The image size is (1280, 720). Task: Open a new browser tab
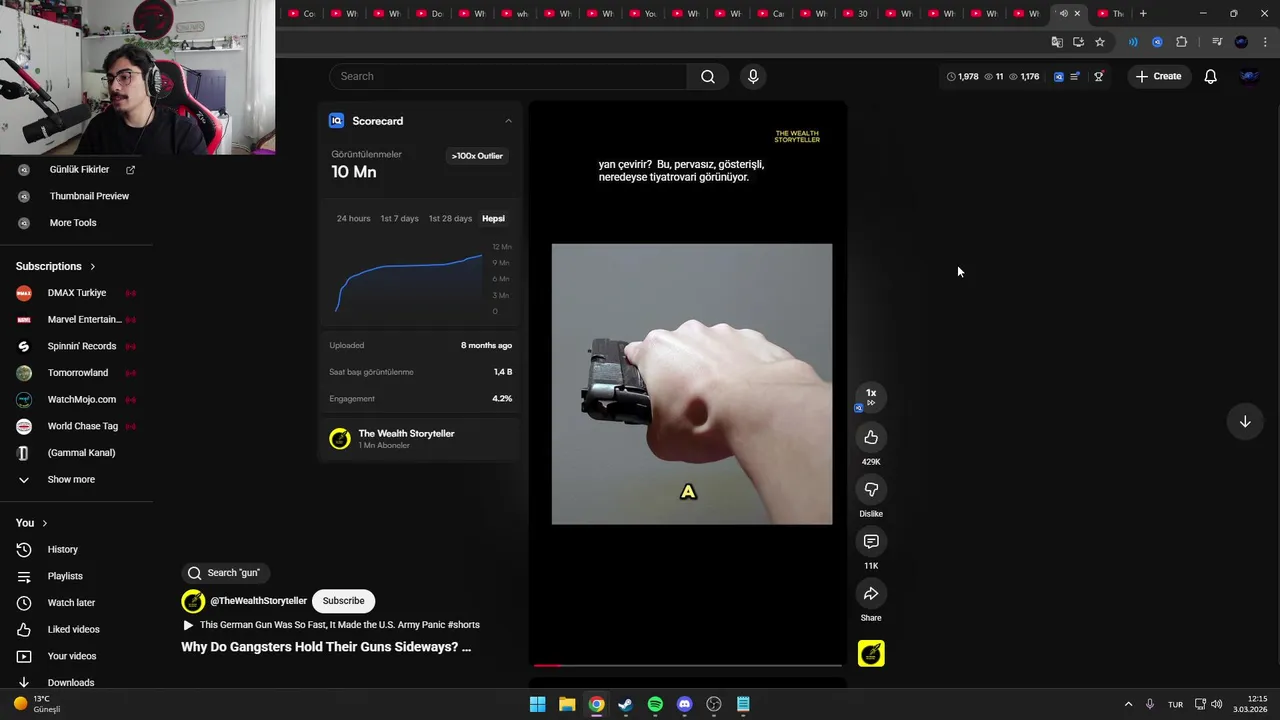coord(1143,13)
